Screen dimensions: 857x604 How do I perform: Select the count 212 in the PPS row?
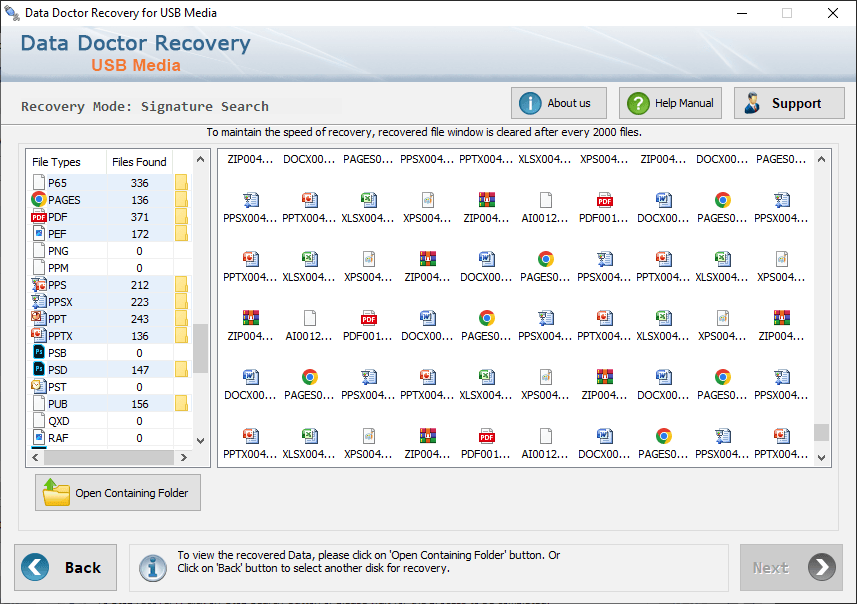click(x=140, y=285)
